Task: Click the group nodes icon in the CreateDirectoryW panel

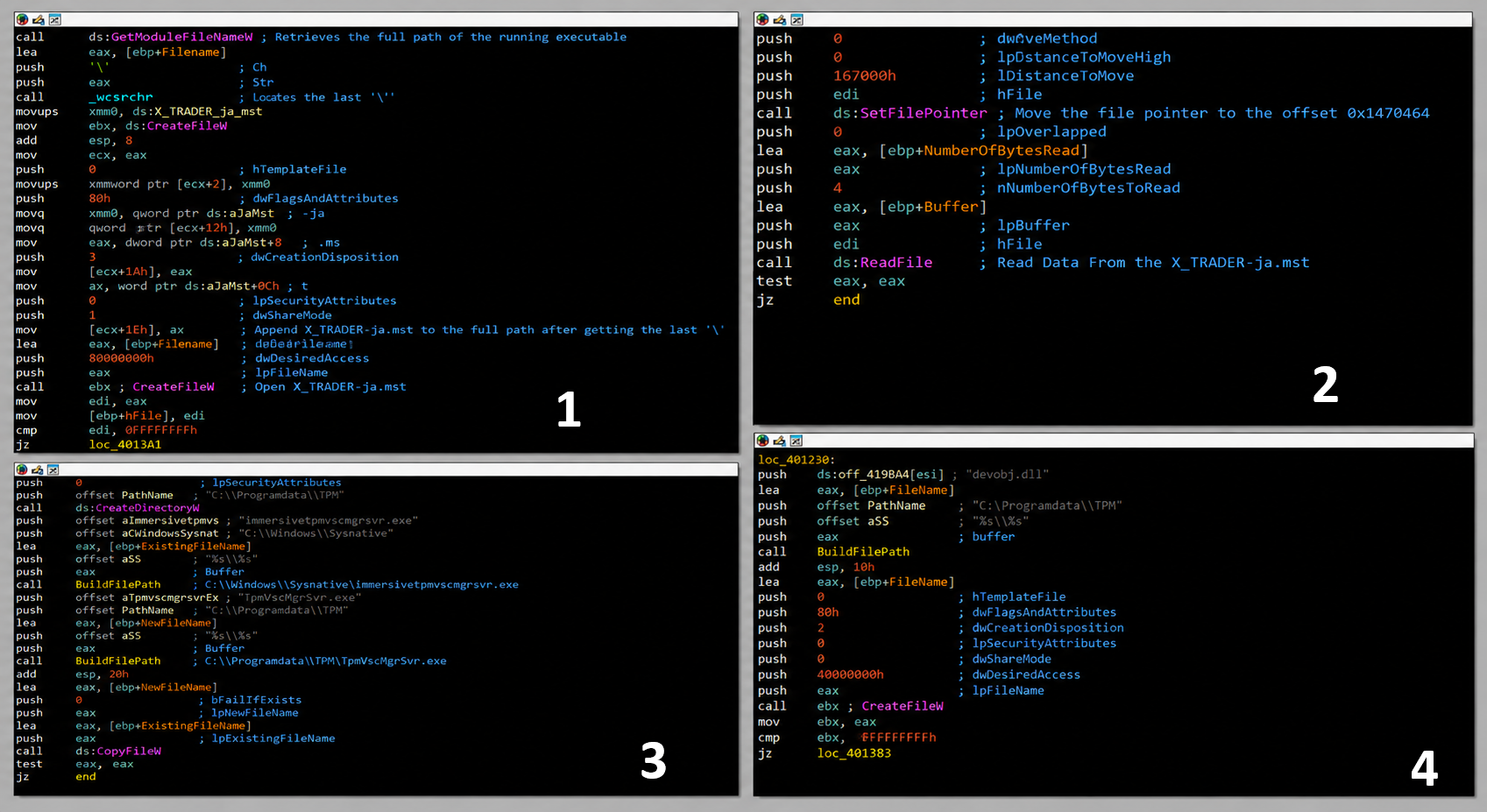Action: click(53, 470)
